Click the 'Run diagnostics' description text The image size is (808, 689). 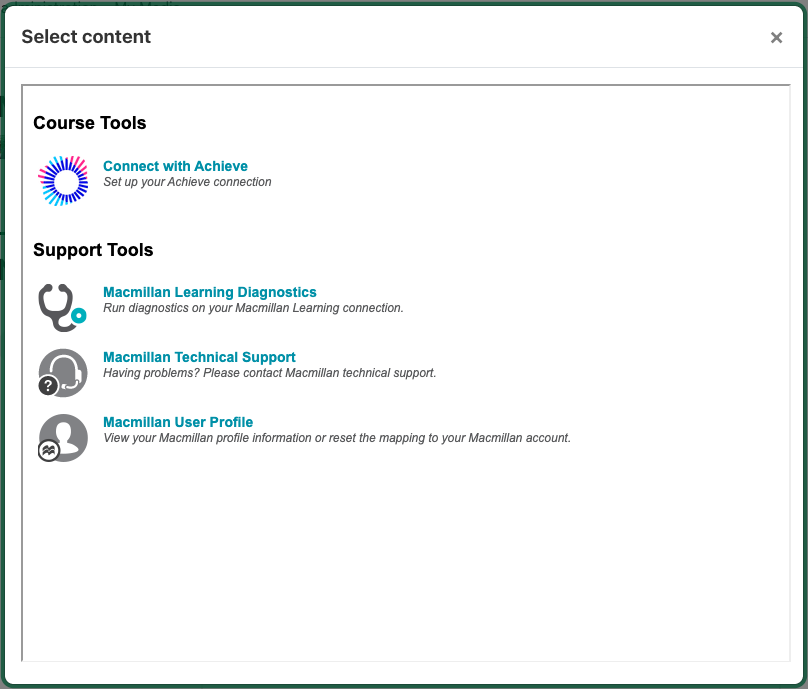pyautogui.click(x=253, y=308)
